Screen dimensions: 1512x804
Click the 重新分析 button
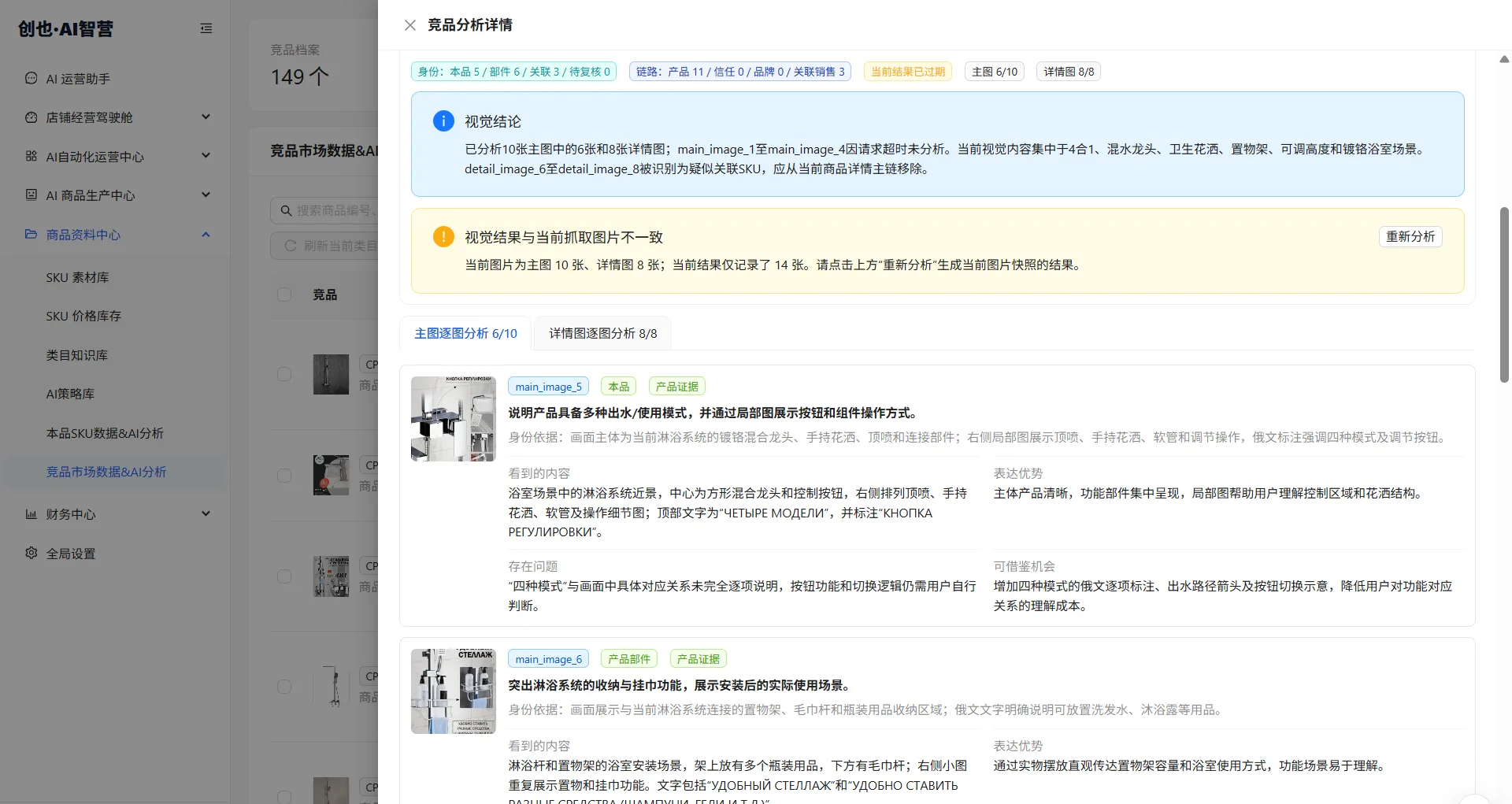[1410, 236]
